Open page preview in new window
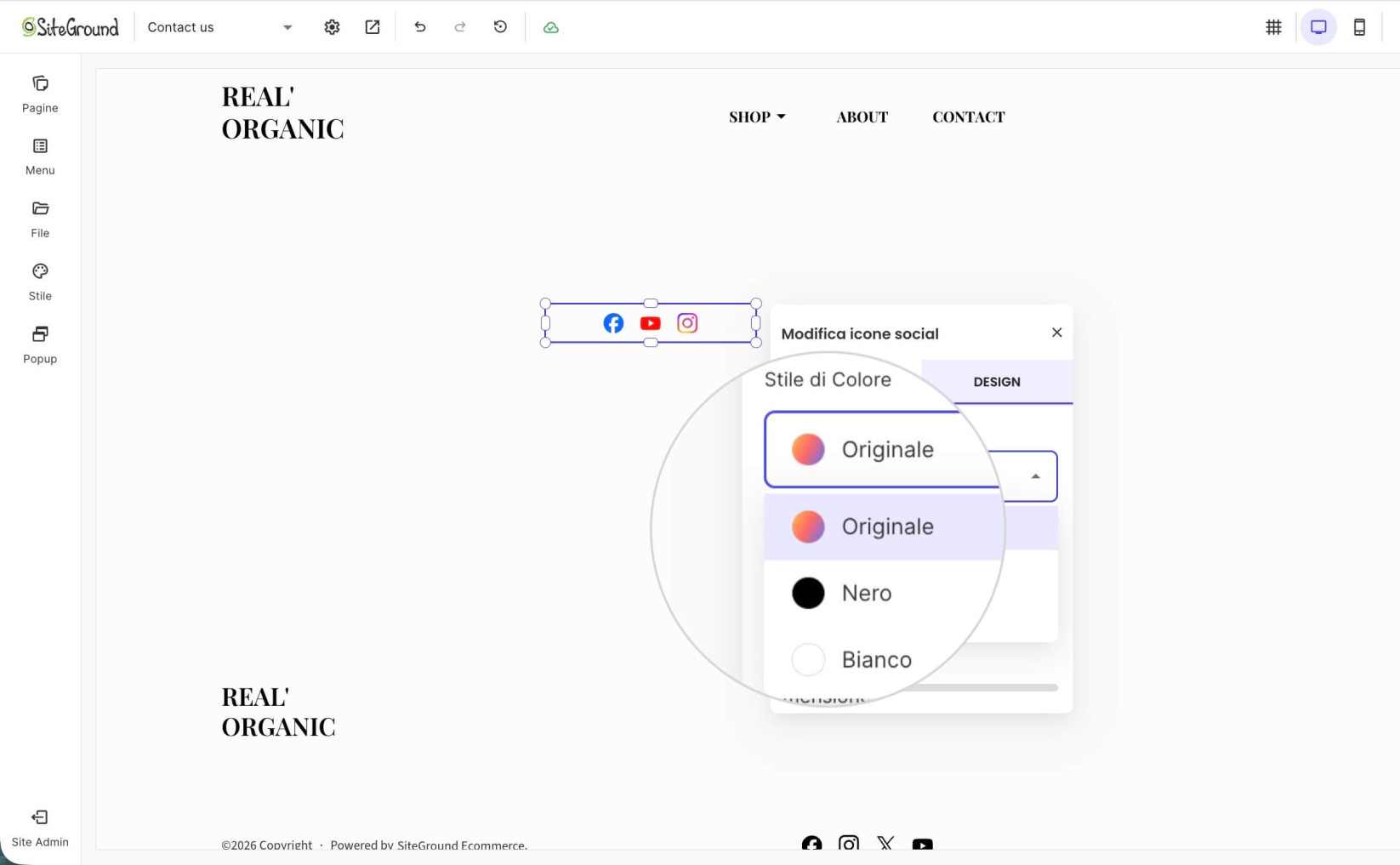The width and height of the screenshot is (1400, 865). click(x=373, y=27)
